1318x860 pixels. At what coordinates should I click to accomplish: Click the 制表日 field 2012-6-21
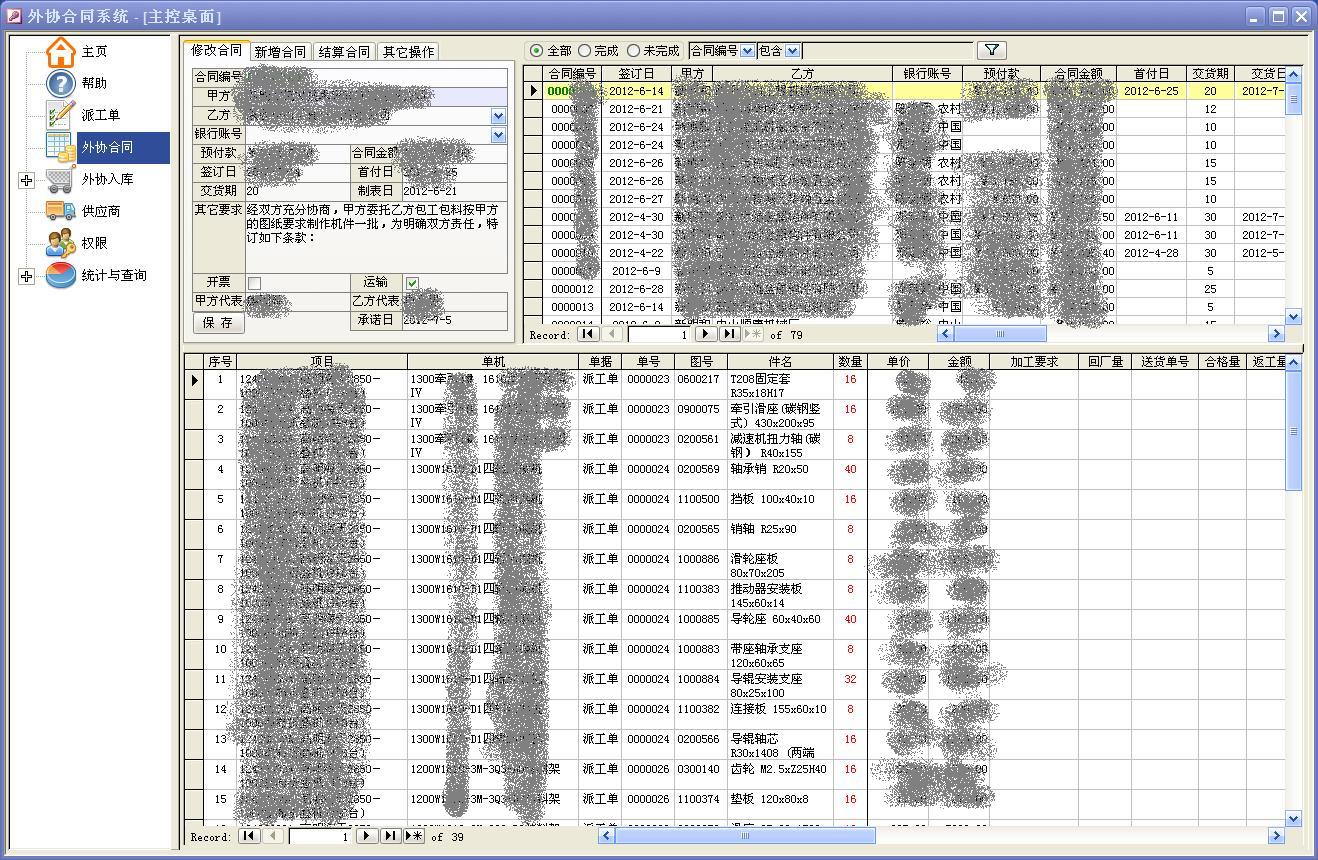tap(454, 191)
